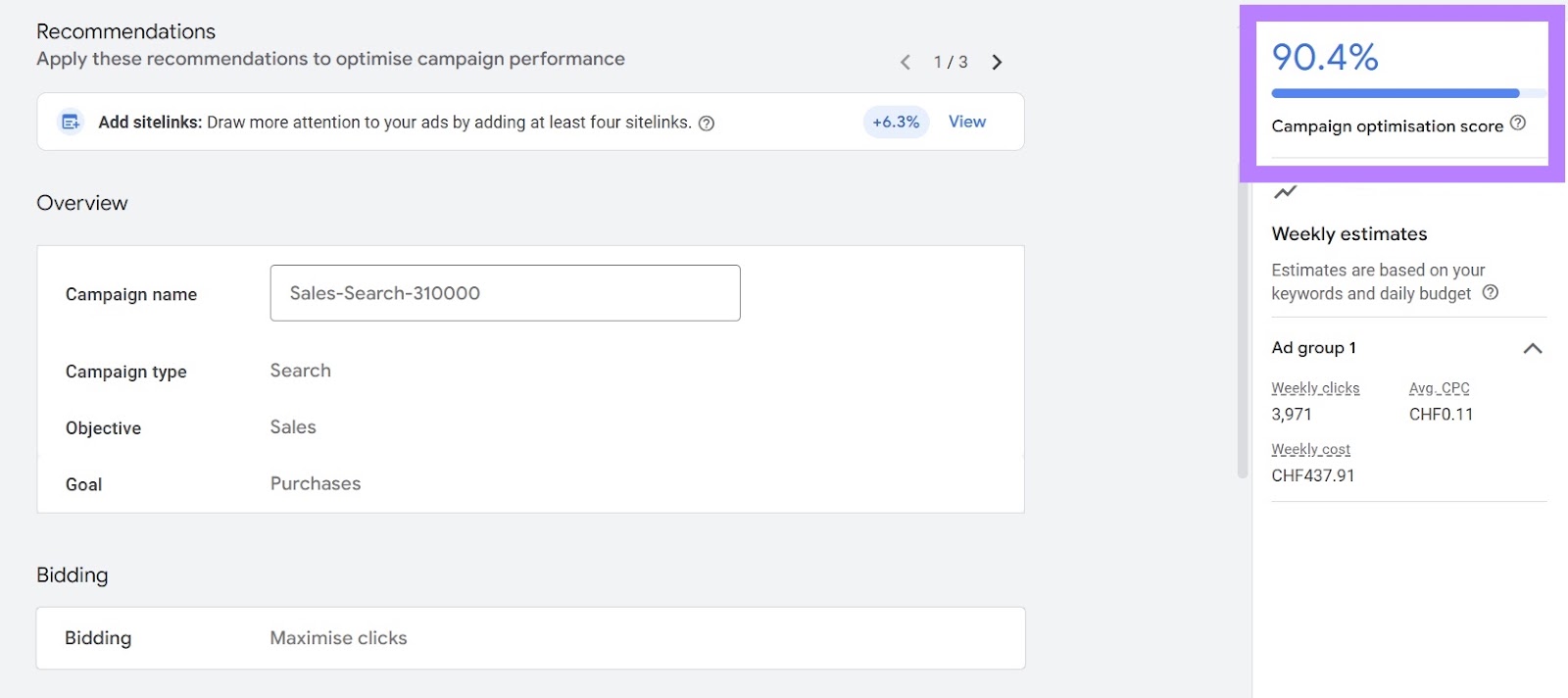Click inside the Campaign name text field
Image resolution: width=1568 pixels, height=698 pixels.
pyautogui.click(x=505, y=292)
